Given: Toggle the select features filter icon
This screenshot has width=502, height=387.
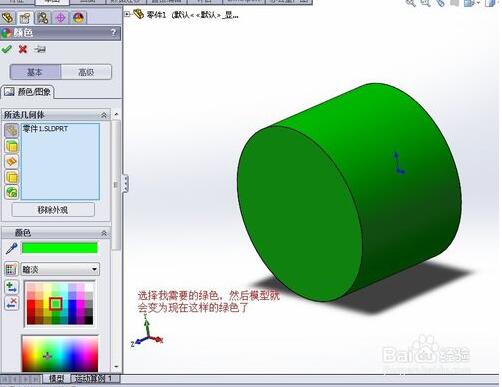Looking at the screenshot, I should 11,192.
